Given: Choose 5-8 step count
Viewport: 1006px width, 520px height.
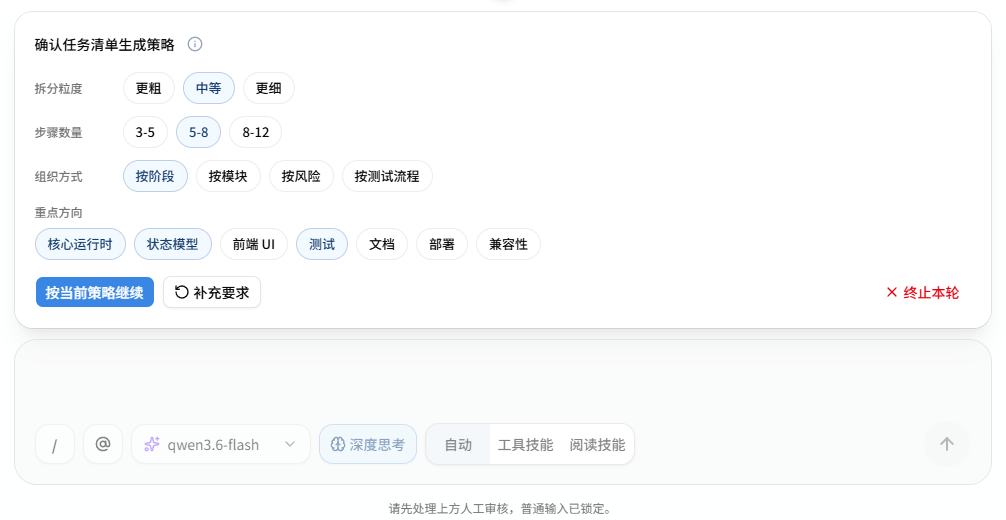Looking at the screenshot, I should [198, 132].
